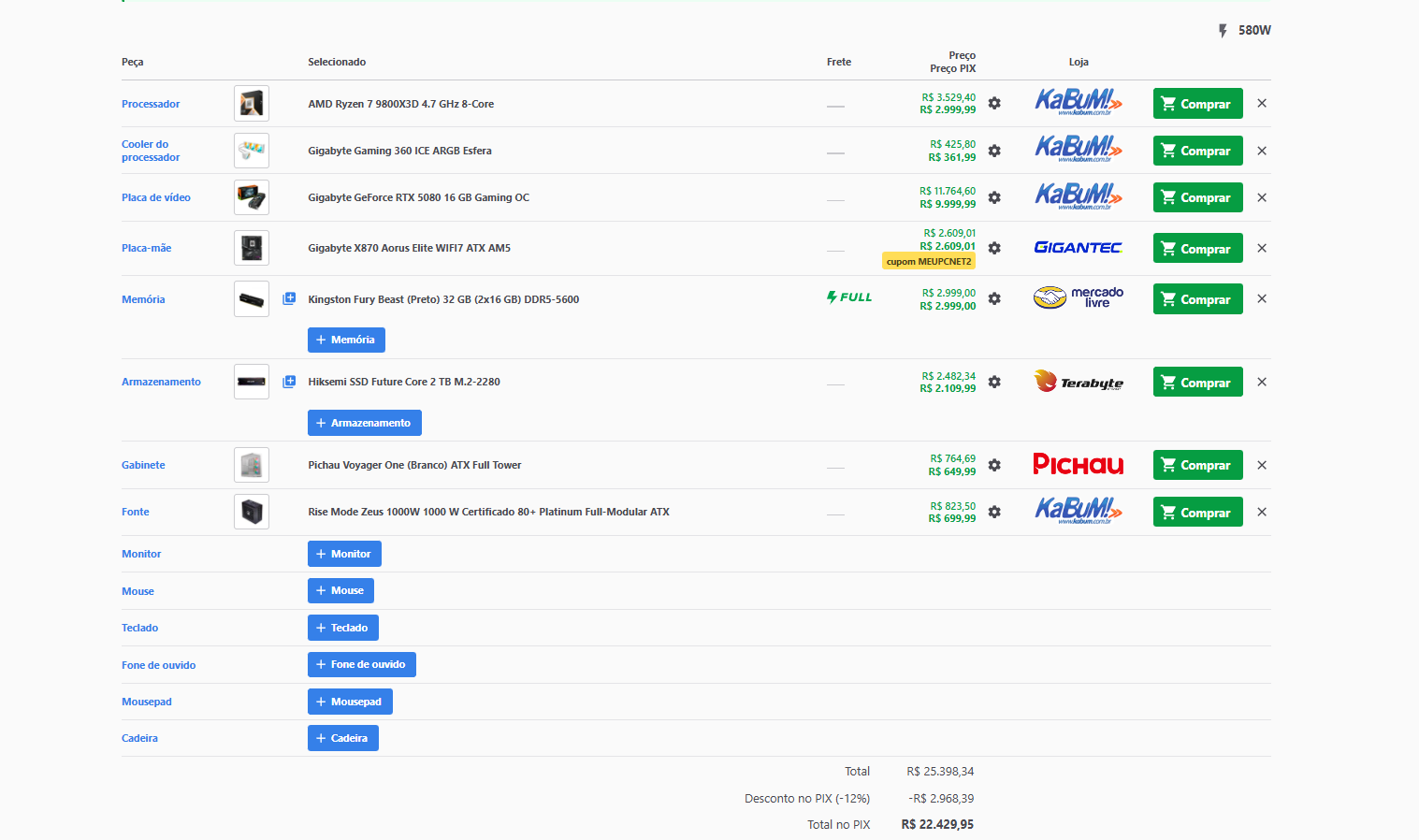Add another memory with + Memória button

[x=346, y=340]
